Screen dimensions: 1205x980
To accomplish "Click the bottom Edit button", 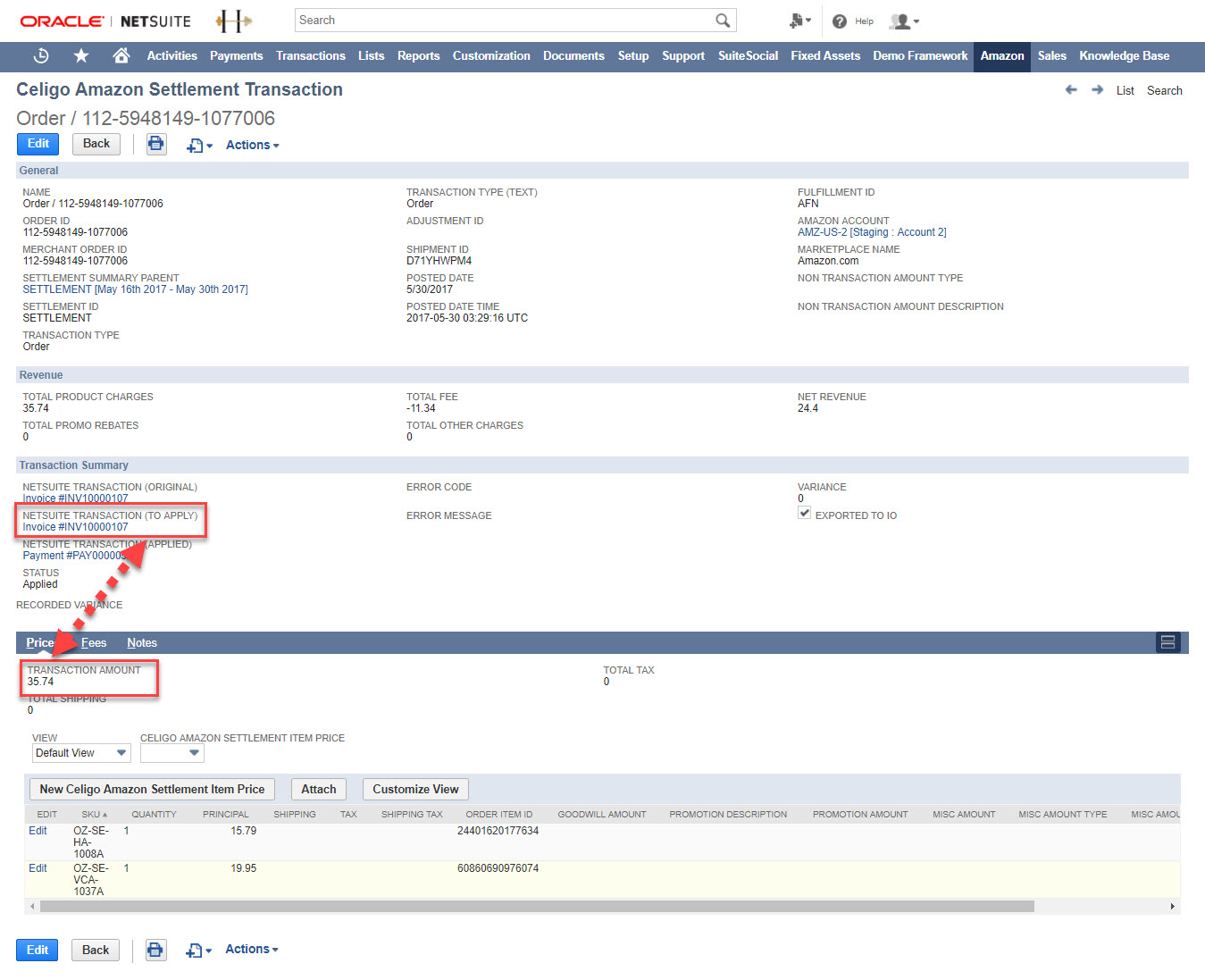I will pyautogui.click(x=38, y=950).
